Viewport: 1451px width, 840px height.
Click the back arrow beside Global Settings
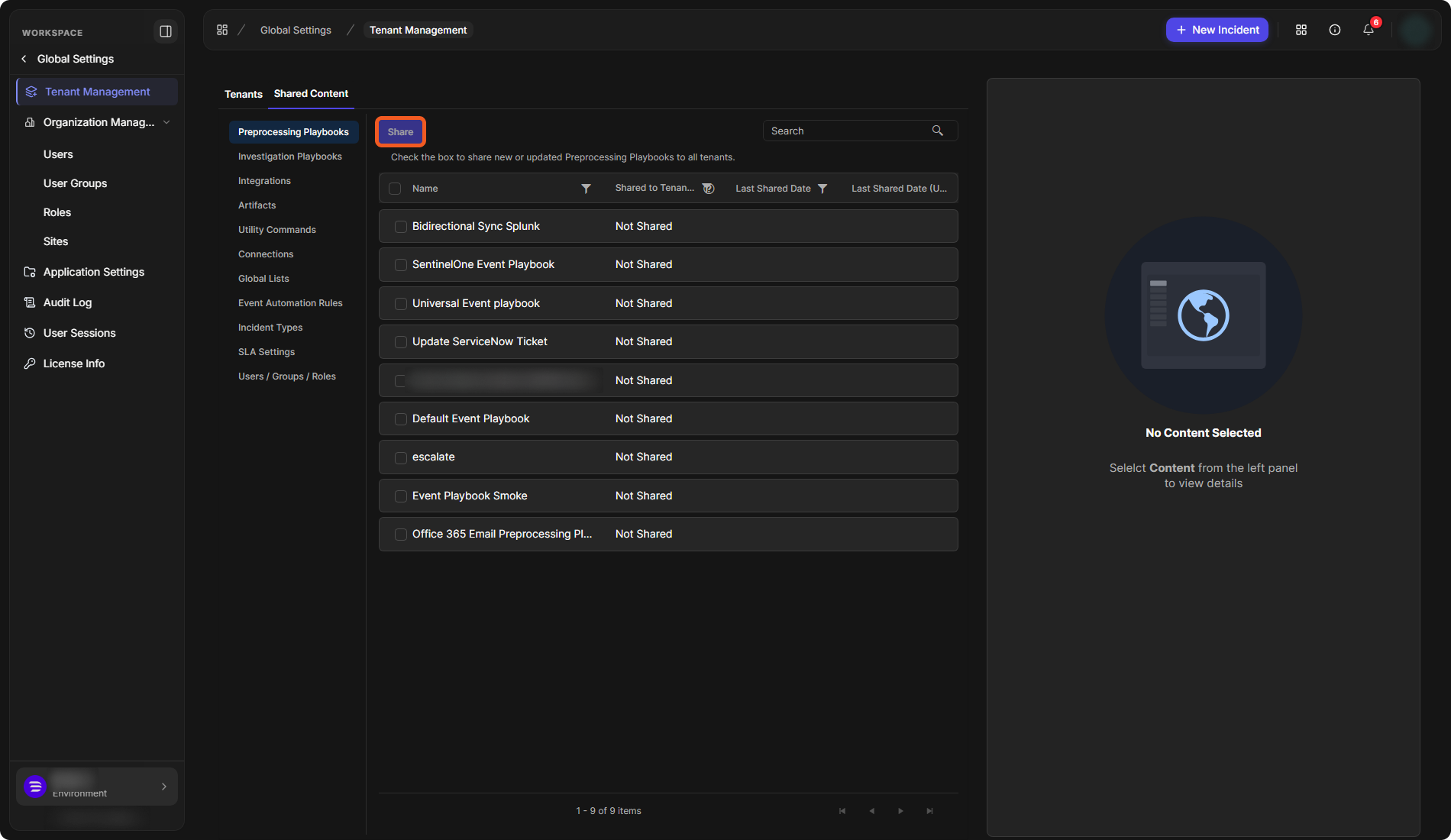(x=24, y=59)
